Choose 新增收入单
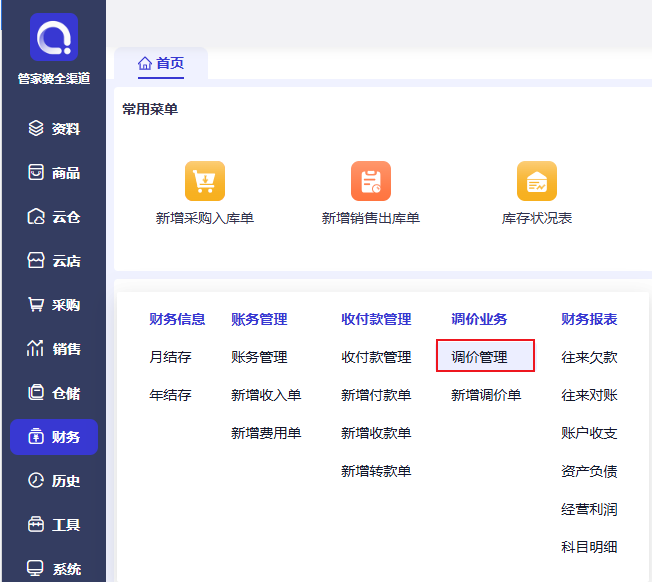Screen dimensions: 652x582 click(266, 395)
